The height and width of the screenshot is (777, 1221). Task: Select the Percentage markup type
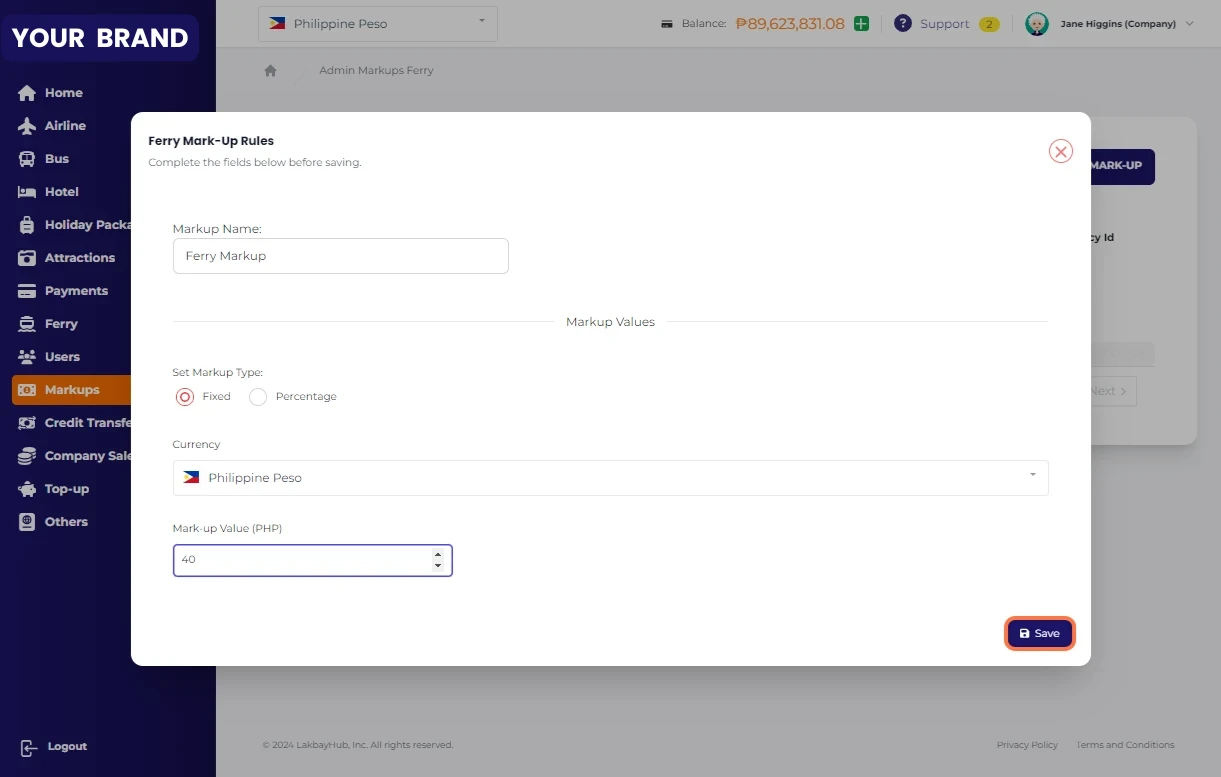(258, 397)
